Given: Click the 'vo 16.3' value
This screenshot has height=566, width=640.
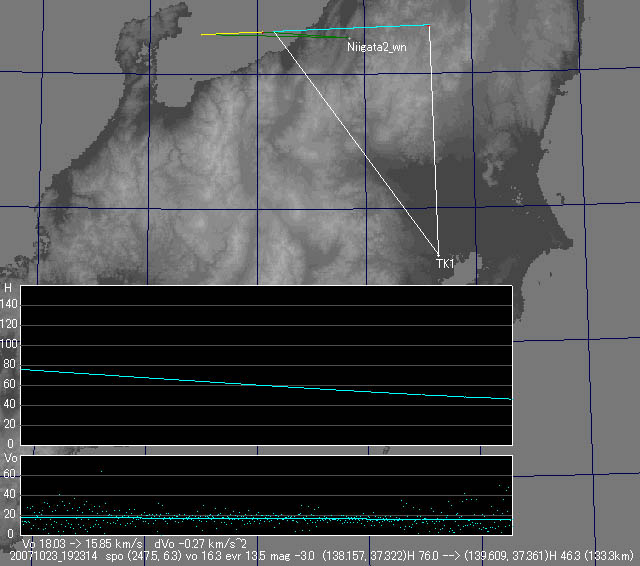Looking at the screenshot, I should point(203,556).
